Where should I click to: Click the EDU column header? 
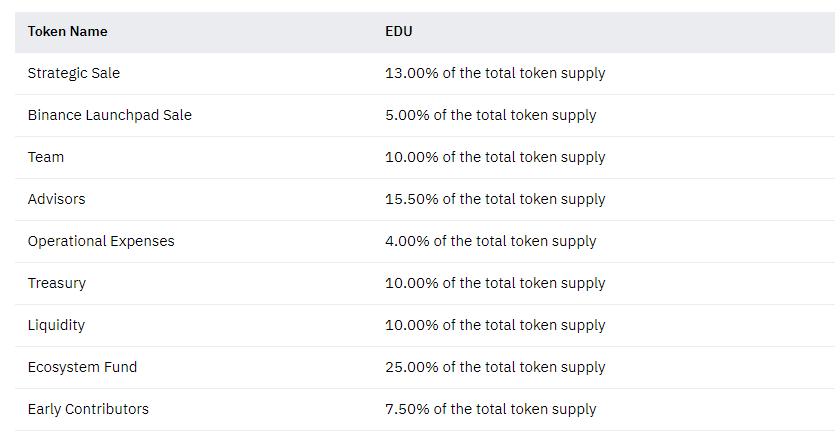398,31
